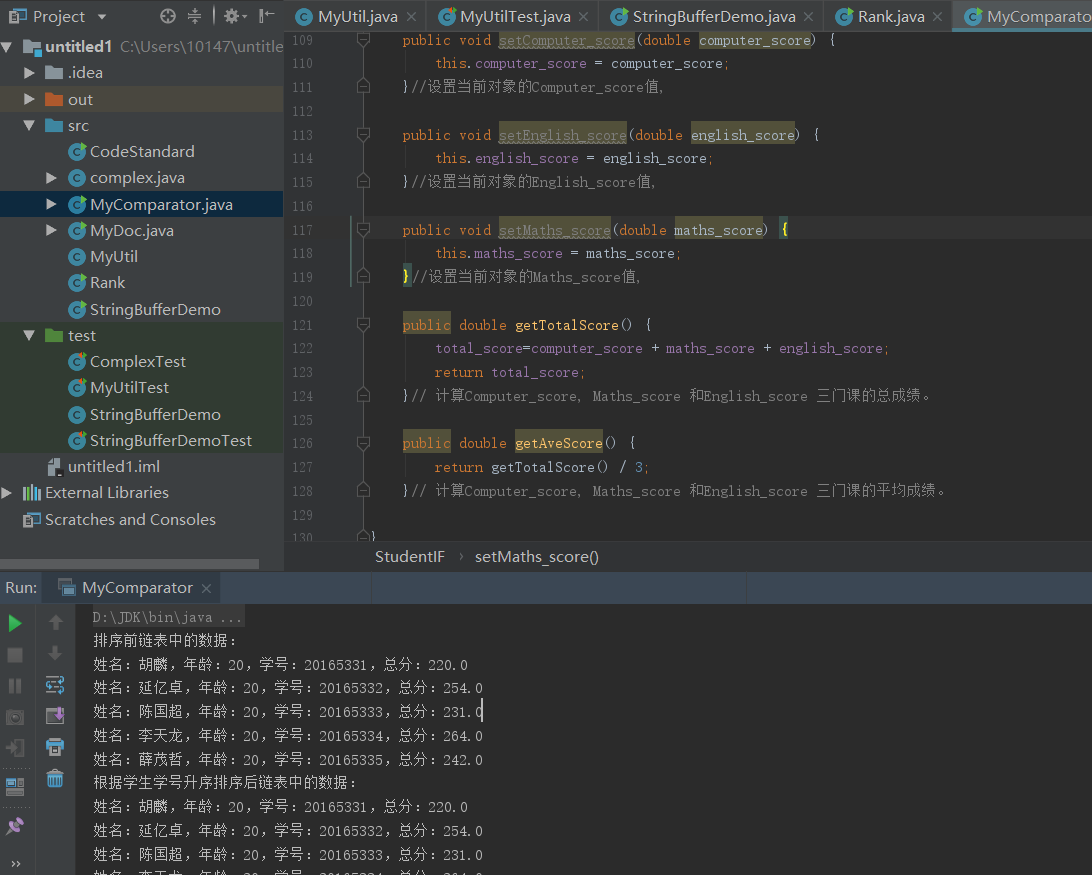Expand the .idea folder
The width and height of the screenshot is (1092, 875).
click(29, 72)
